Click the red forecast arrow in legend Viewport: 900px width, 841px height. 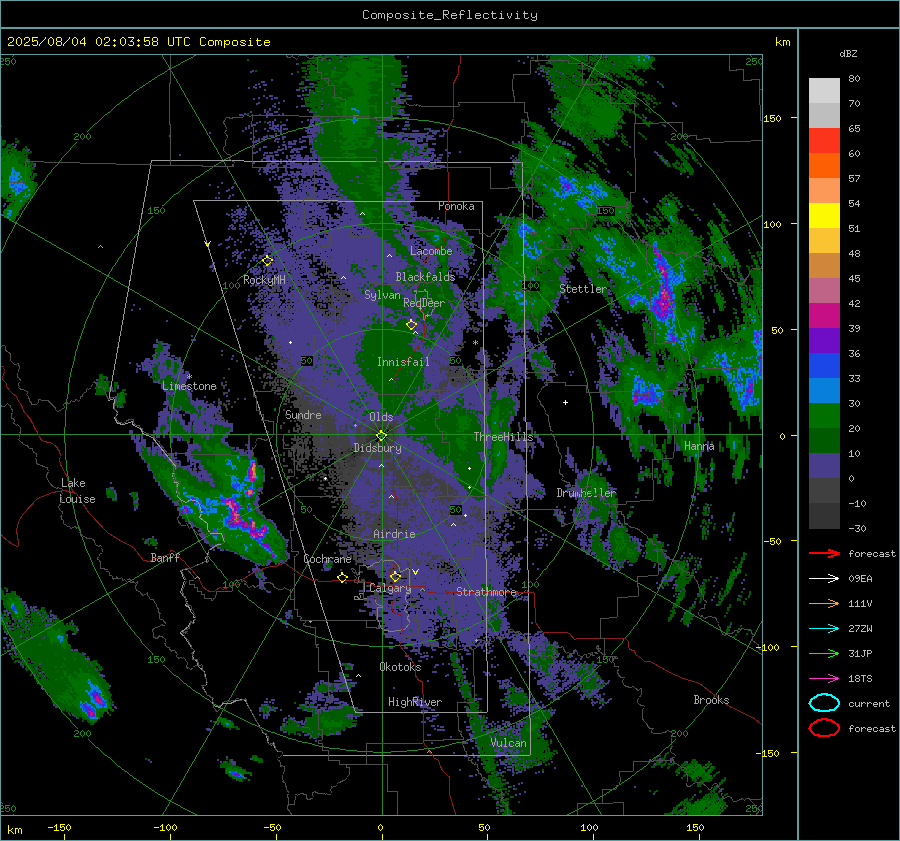824,553
